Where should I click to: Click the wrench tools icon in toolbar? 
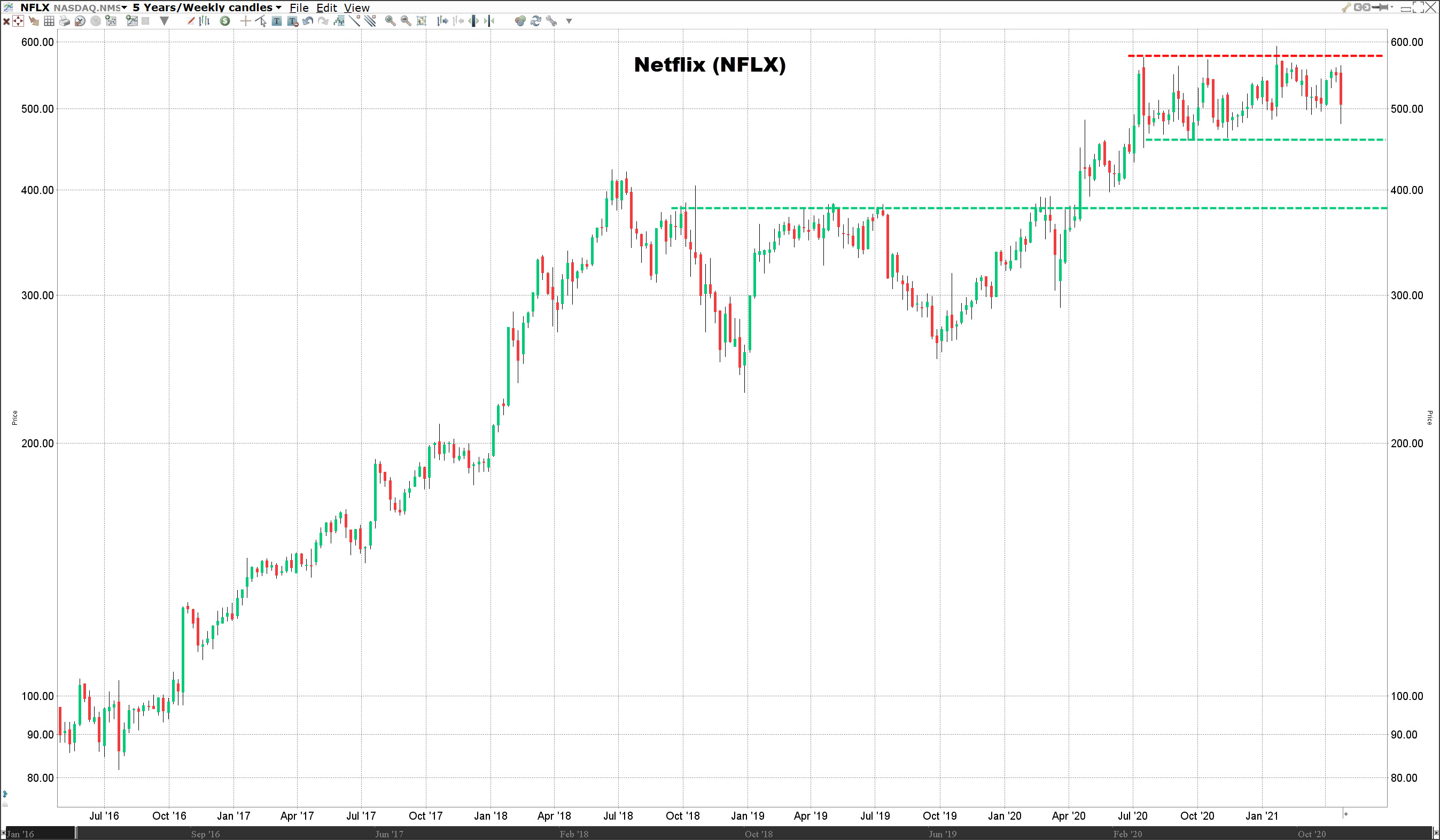551,21
